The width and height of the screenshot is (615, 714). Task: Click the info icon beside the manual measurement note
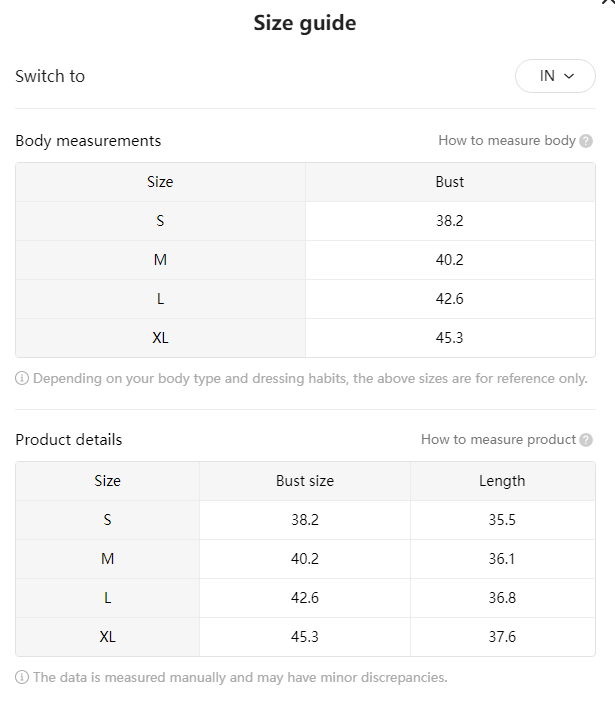22,677
